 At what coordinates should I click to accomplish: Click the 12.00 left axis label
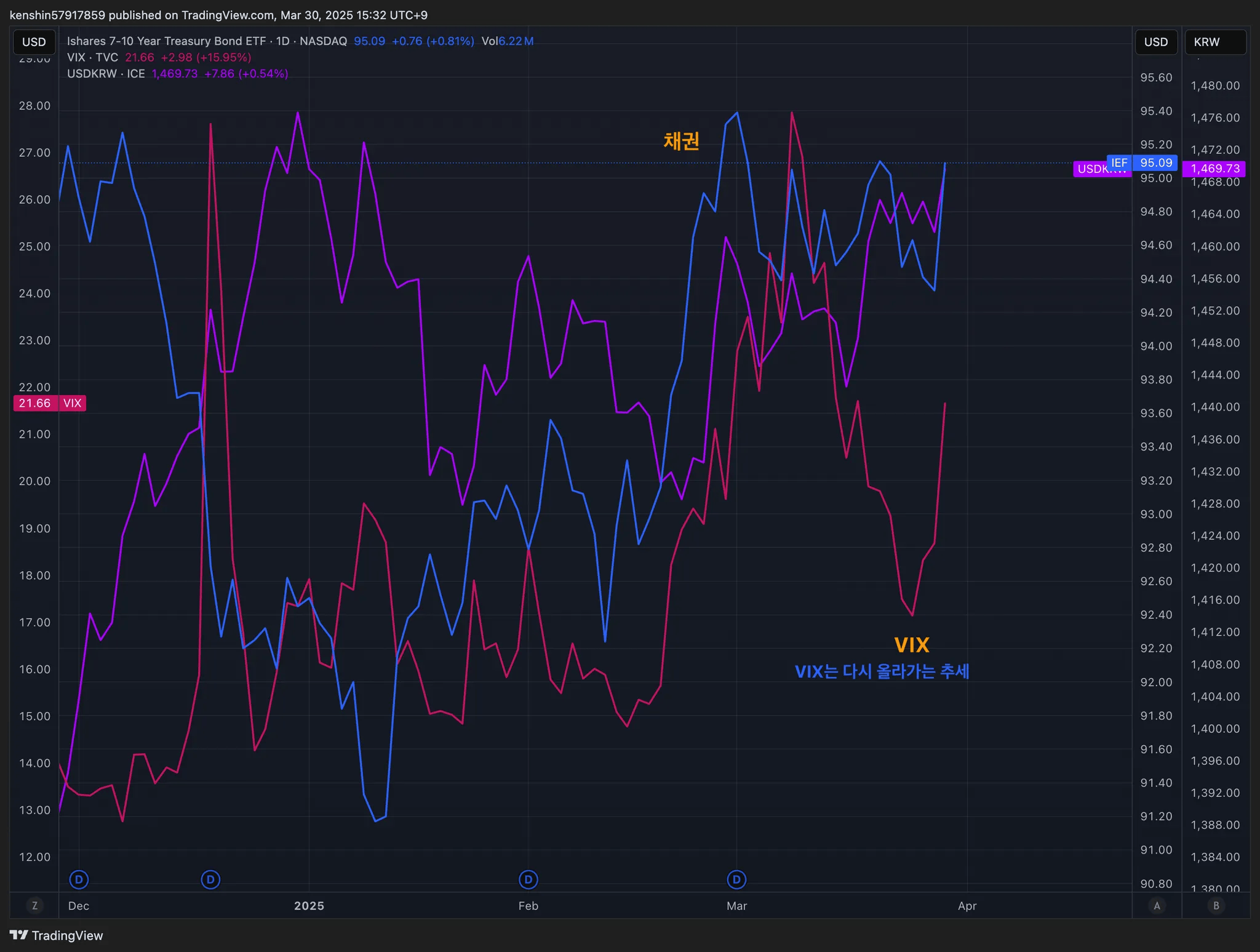[x=34, y=857]
